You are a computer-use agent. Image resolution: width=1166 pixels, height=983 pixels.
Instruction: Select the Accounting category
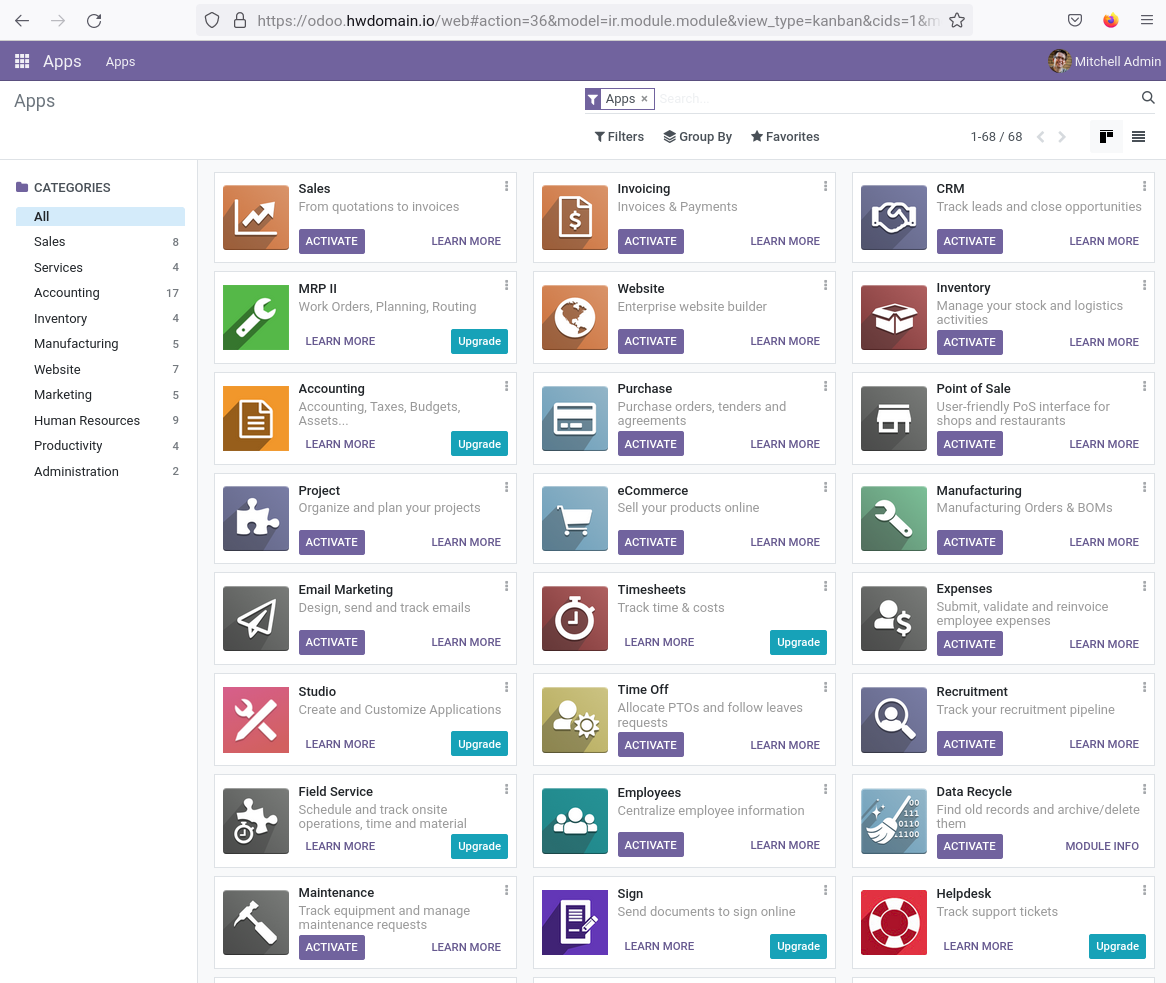coord(100,293)
